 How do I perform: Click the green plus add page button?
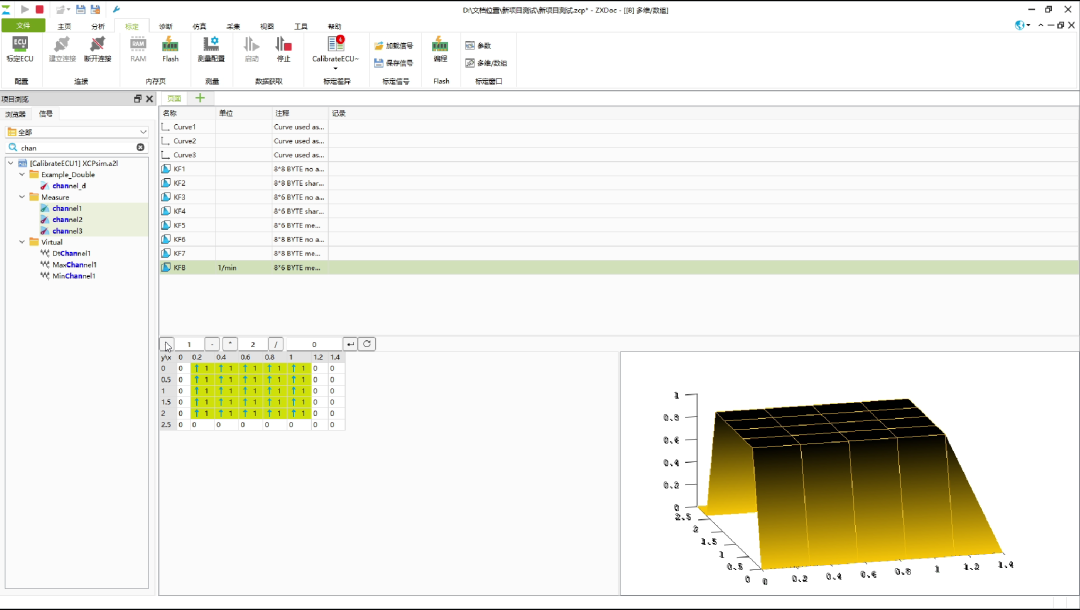tap(200, 98)
